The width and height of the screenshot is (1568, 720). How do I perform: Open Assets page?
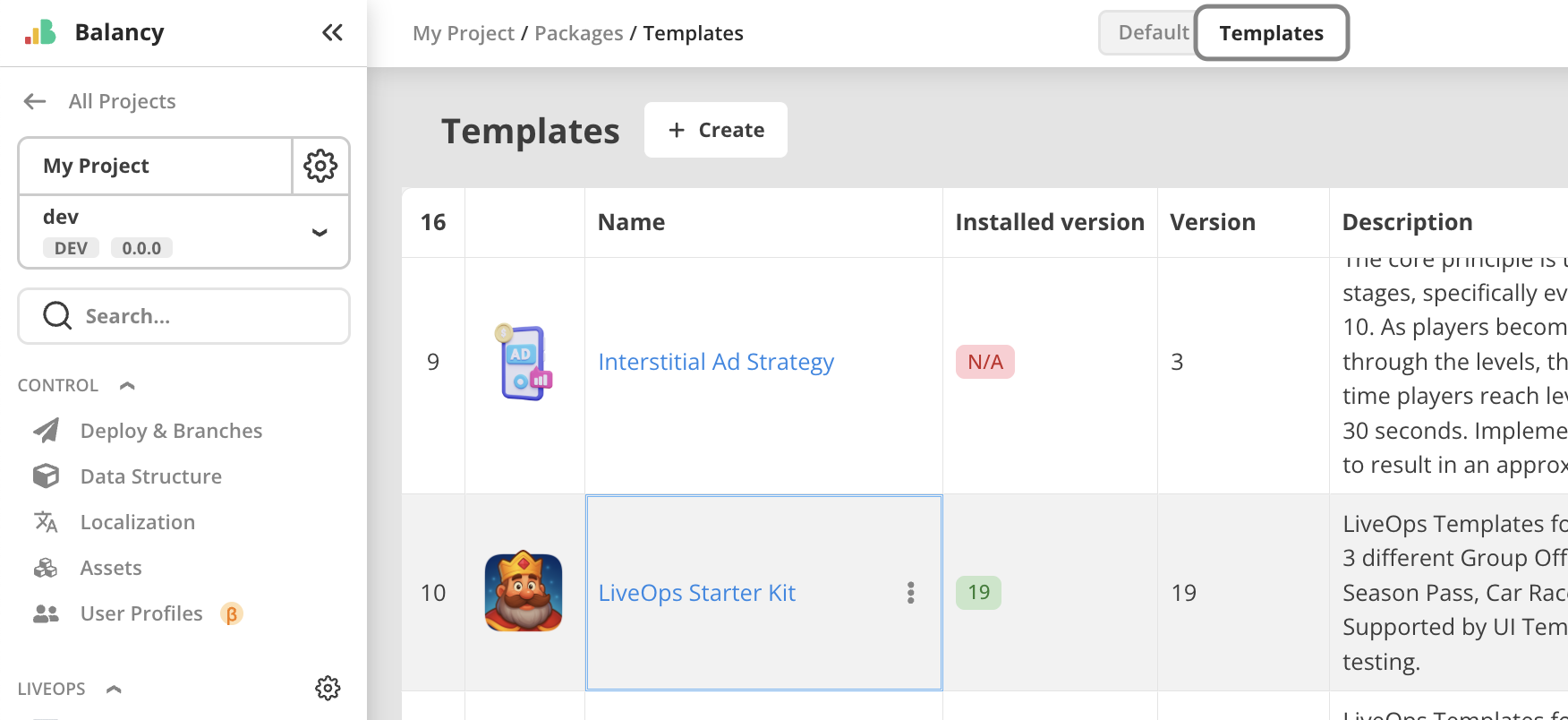pyautogui.click(x=111, y=568)
